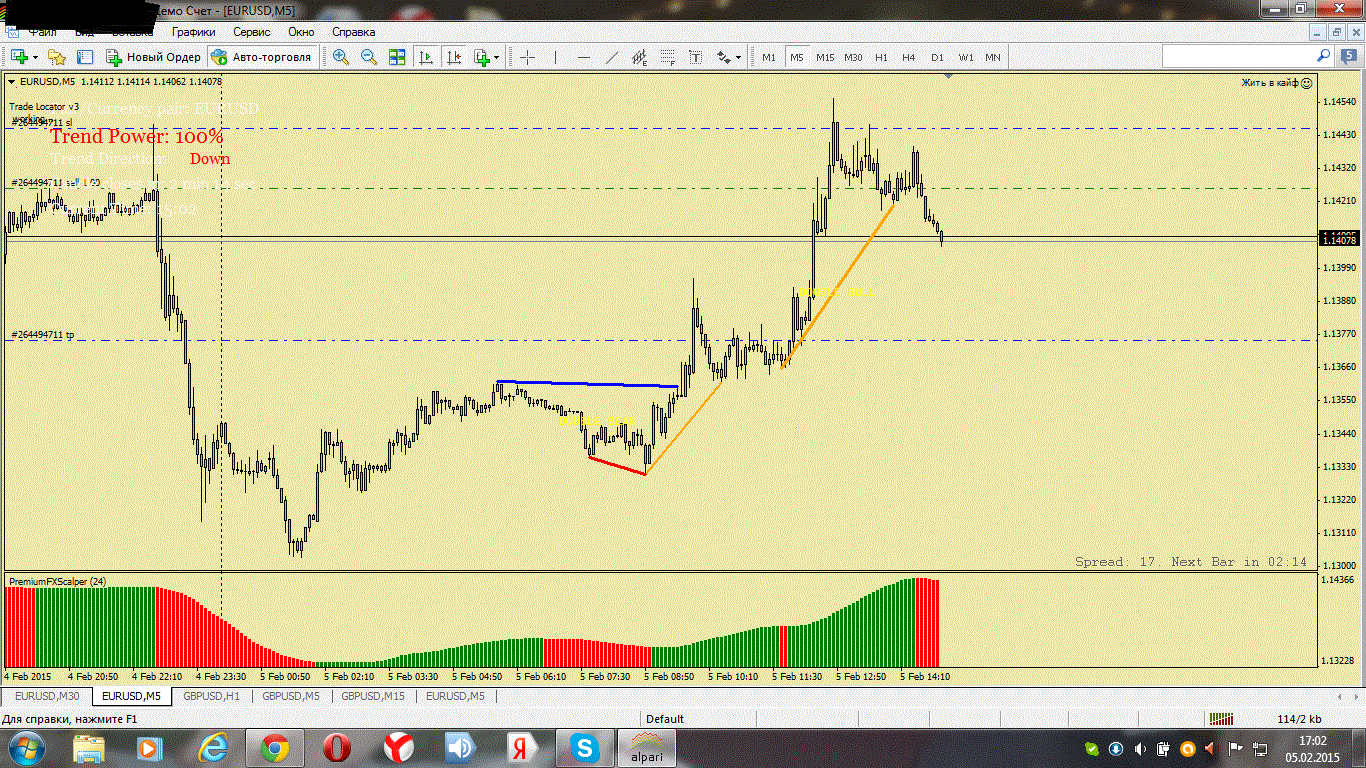This screenshot has width=1366, height=768.
Task: Switch to the GBPUSD,H1 chart tab
Action: click(x=211, y=696)
